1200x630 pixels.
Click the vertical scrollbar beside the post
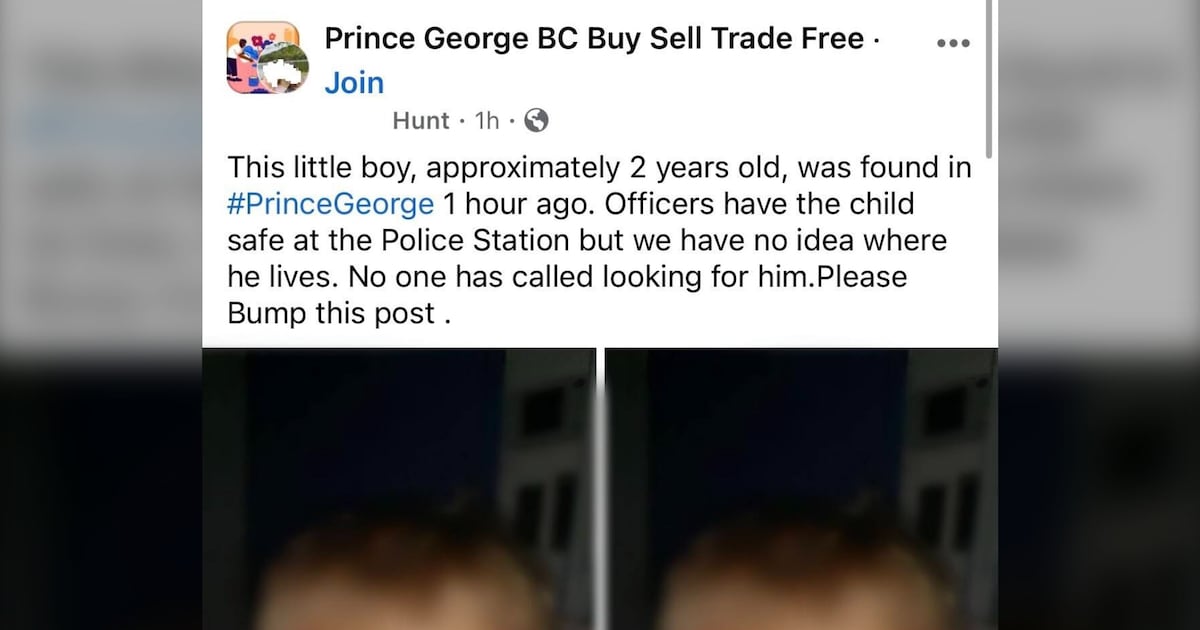pos(990,80)
